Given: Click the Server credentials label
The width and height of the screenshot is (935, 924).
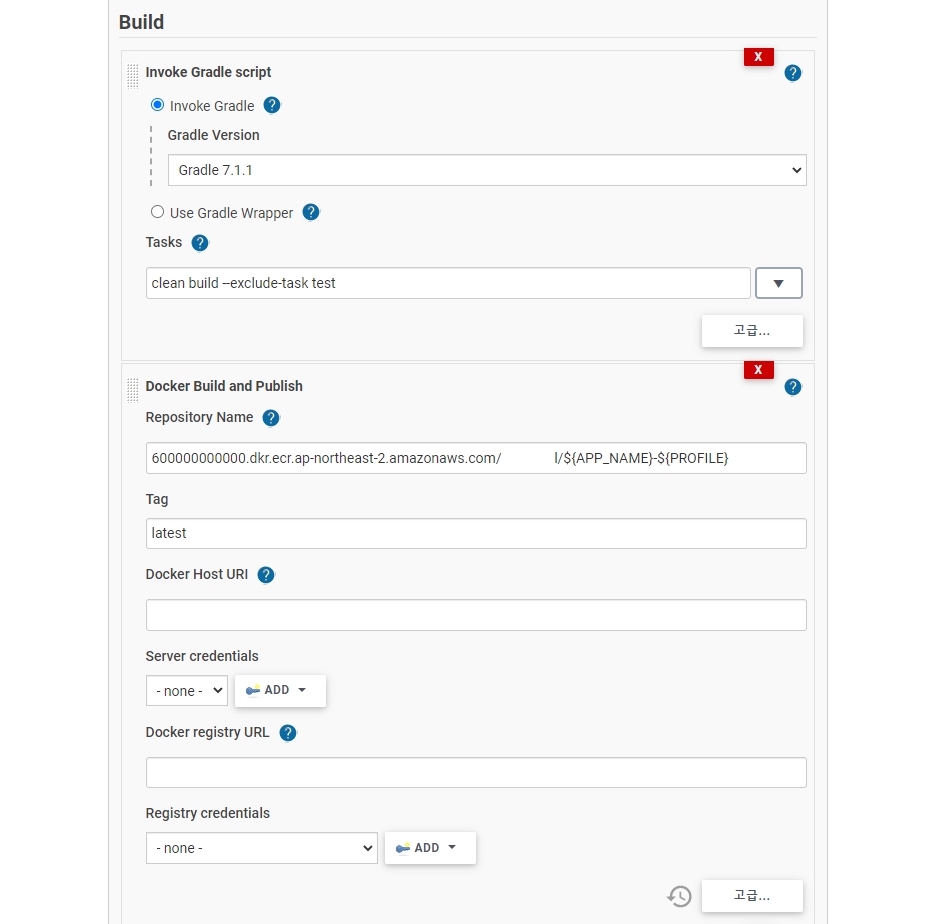Looking at the screenshot, I should [x=202, y=656].
